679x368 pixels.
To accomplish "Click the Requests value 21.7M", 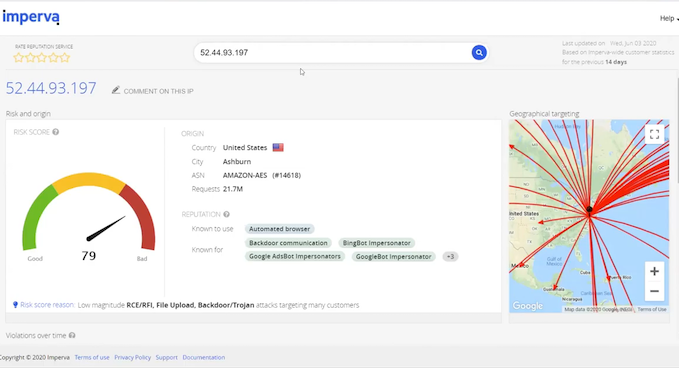I will point(233,189).
